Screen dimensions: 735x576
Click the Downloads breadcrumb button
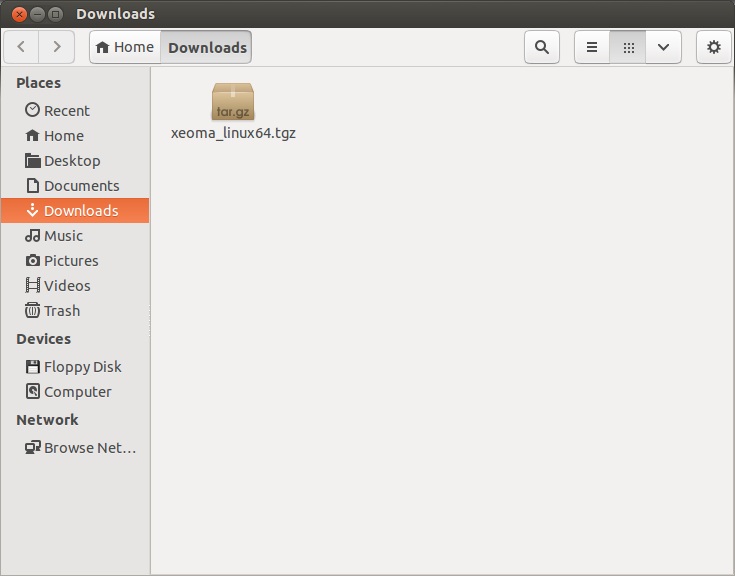(x=206, y=47)
